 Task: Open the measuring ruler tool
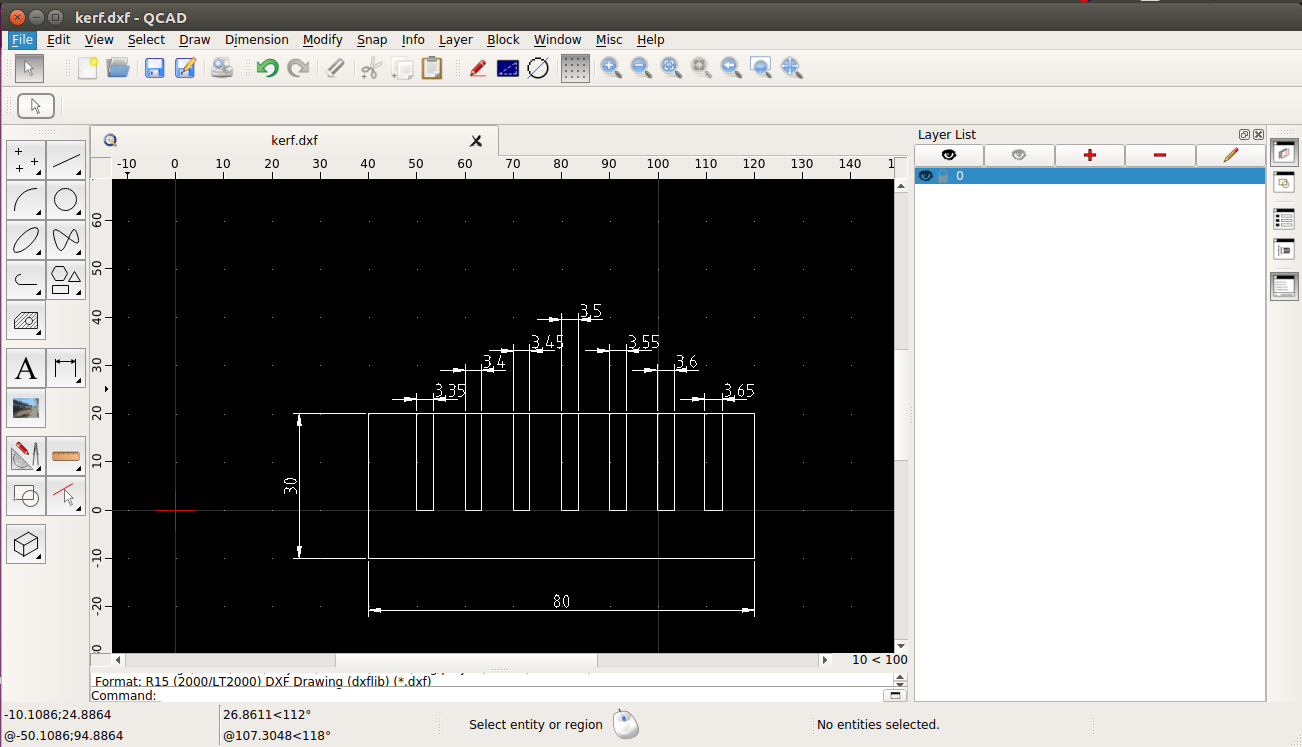[66, 456]
